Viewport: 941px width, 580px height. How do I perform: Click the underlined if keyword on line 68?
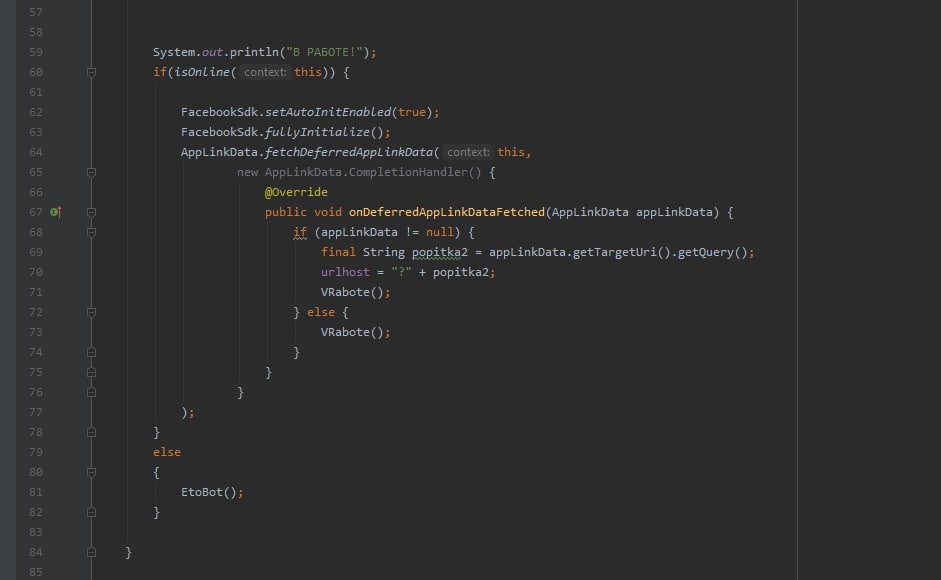point(300,232)
